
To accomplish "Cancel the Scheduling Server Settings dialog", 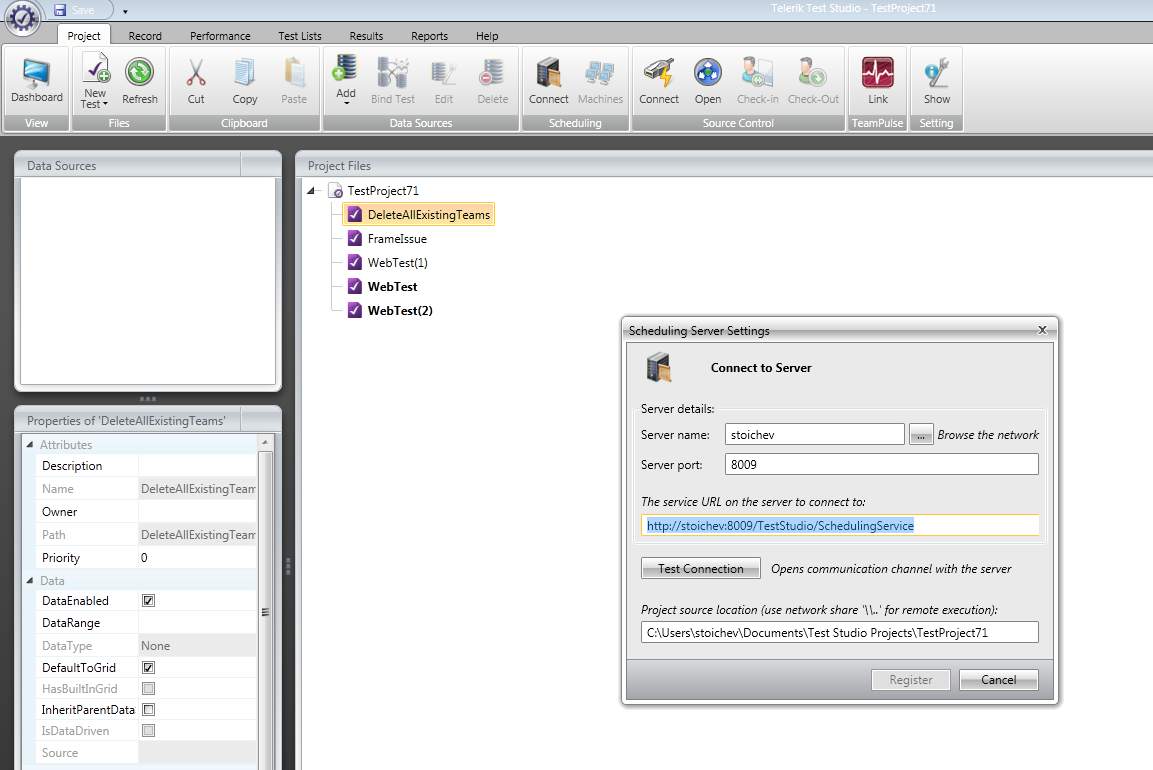I will [x=999, y=680].
